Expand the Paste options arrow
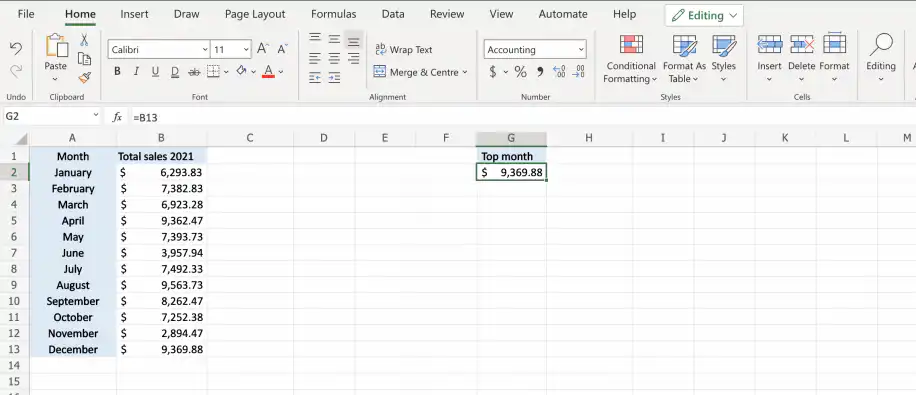Image resolution: width=916 pixels, height=395 pixels. 55,79
